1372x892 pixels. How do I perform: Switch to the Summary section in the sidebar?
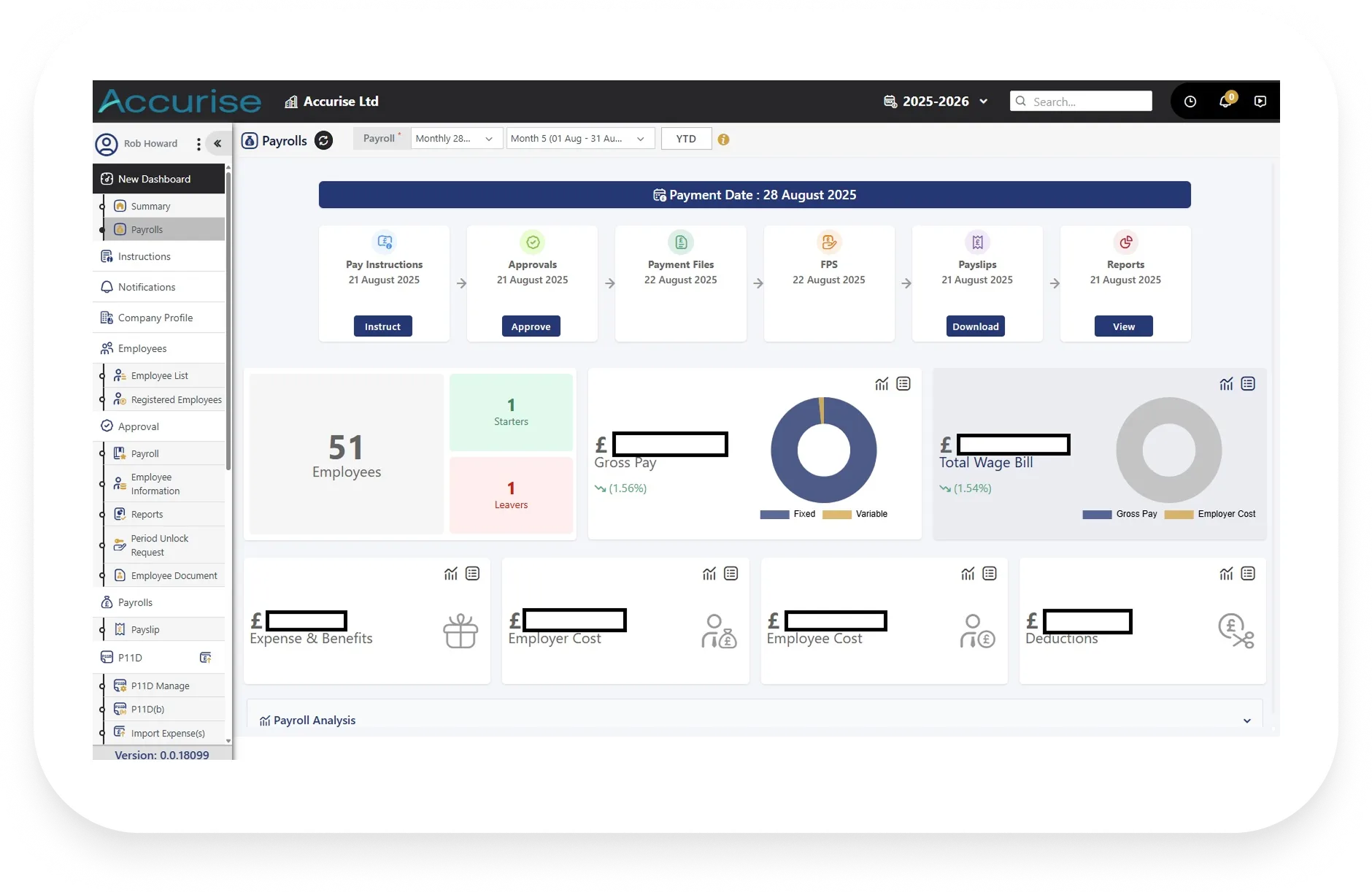click(150, 206)
